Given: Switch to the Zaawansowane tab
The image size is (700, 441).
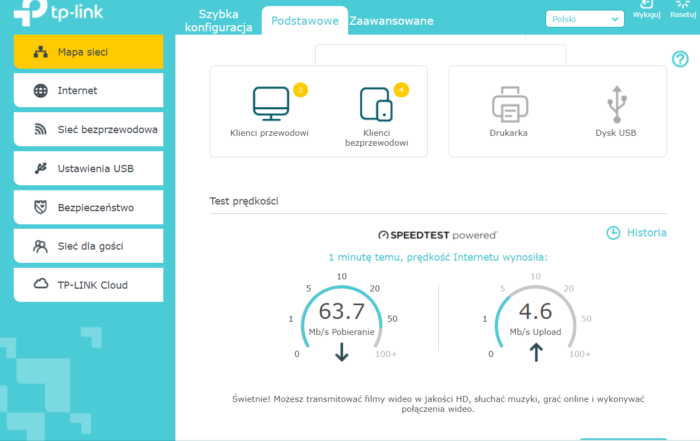Looking at the screenshot, I should coord(391,21).
